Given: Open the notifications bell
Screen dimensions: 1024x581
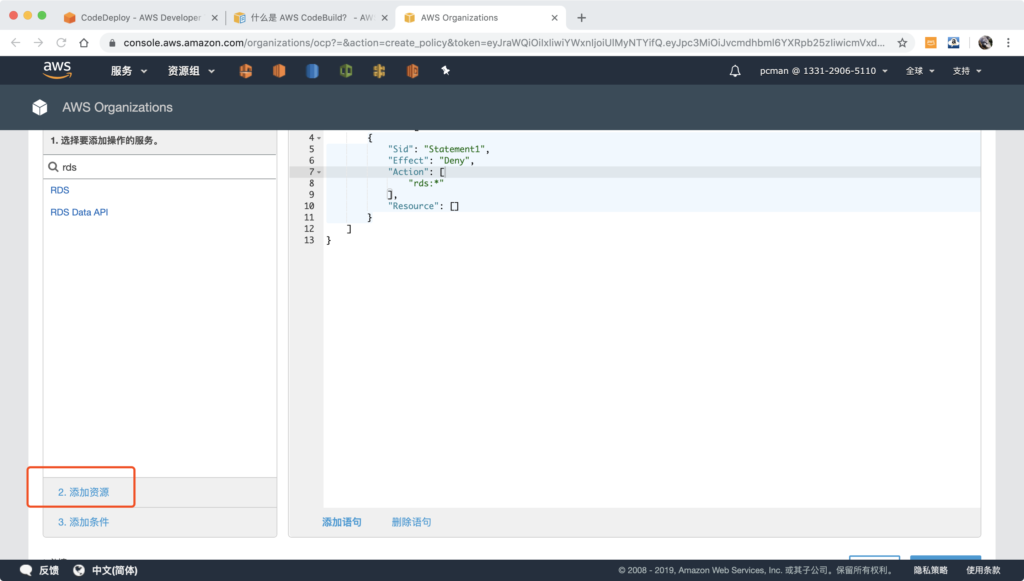Looking at the screenshot, I should 735,71.
